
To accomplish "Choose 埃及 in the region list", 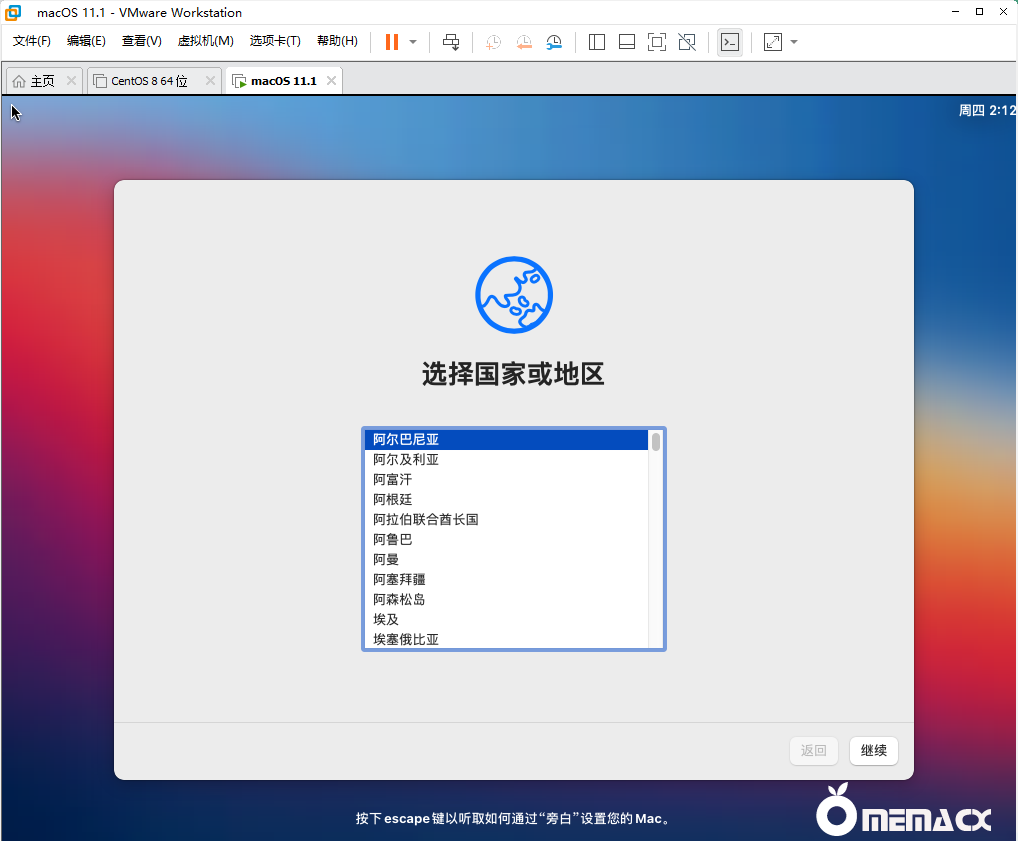I will [386, 619].
